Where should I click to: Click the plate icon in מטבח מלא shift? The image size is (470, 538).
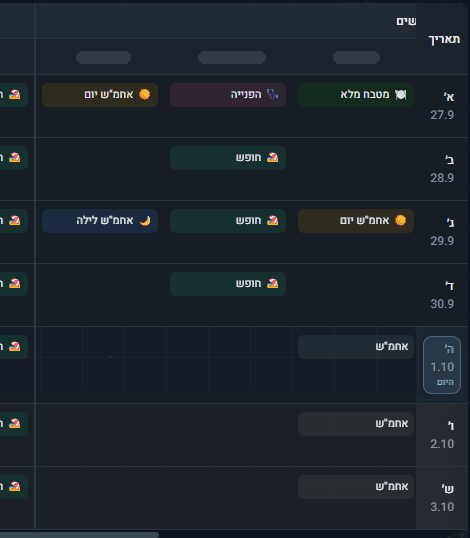click(x=400, y=94)
